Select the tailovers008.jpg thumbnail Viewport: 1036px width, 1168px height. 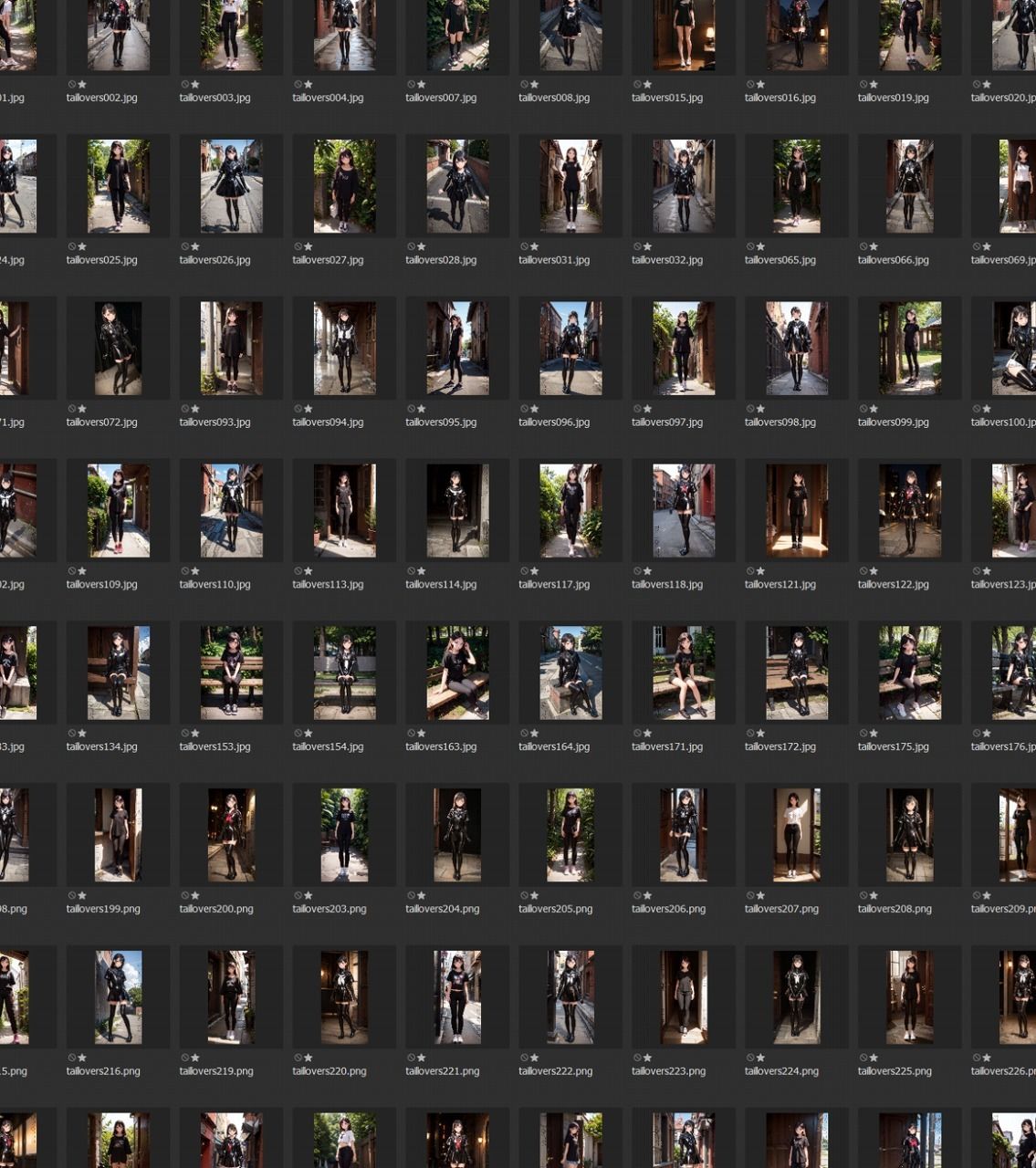click(x=570, y=35)
